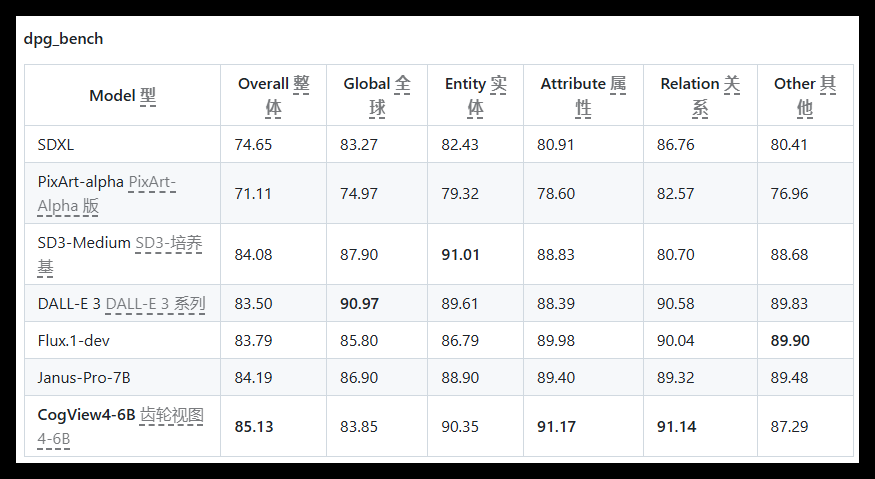The width and height of the screenshot is (875, 479).
Task: Click the Attribute column header
Action: (x=583, y=95)
